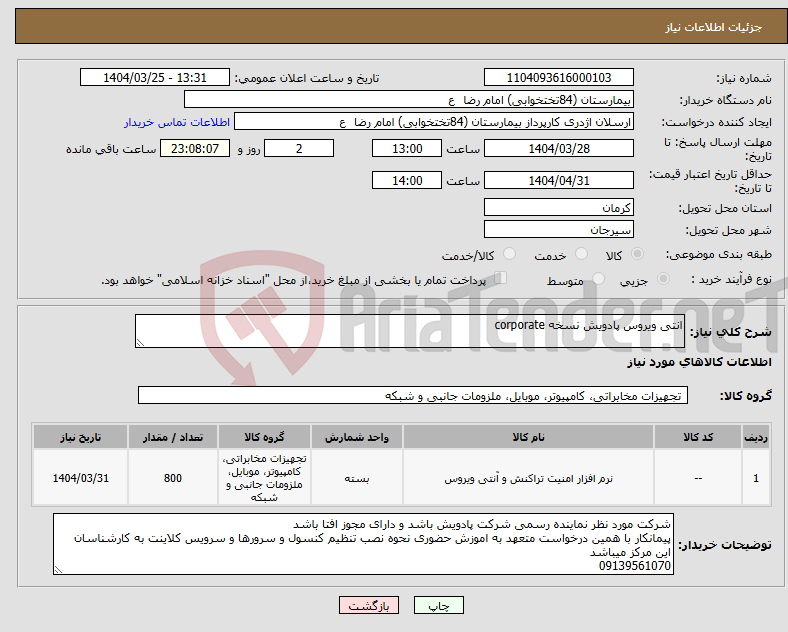Screen dimensions: 788x632
Task: Click the announcement date field 1404/03/25 - 13:31
Action: pos(155,77)
